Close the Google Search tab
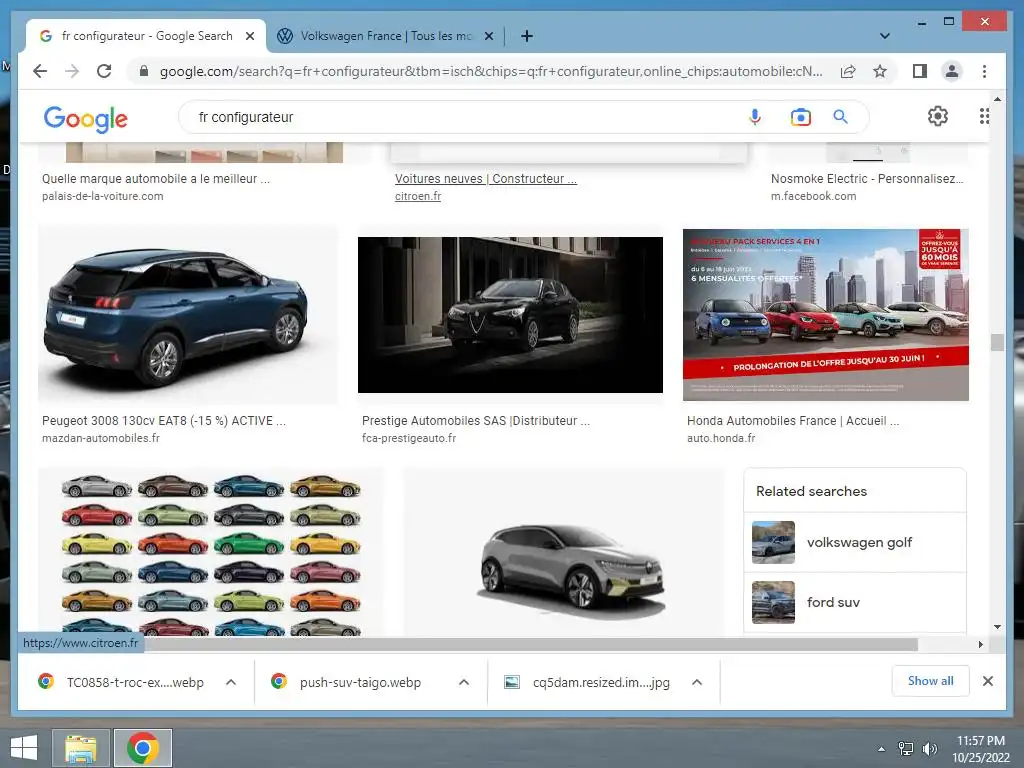Screen dimensions: 1024x768 (249, 36)
